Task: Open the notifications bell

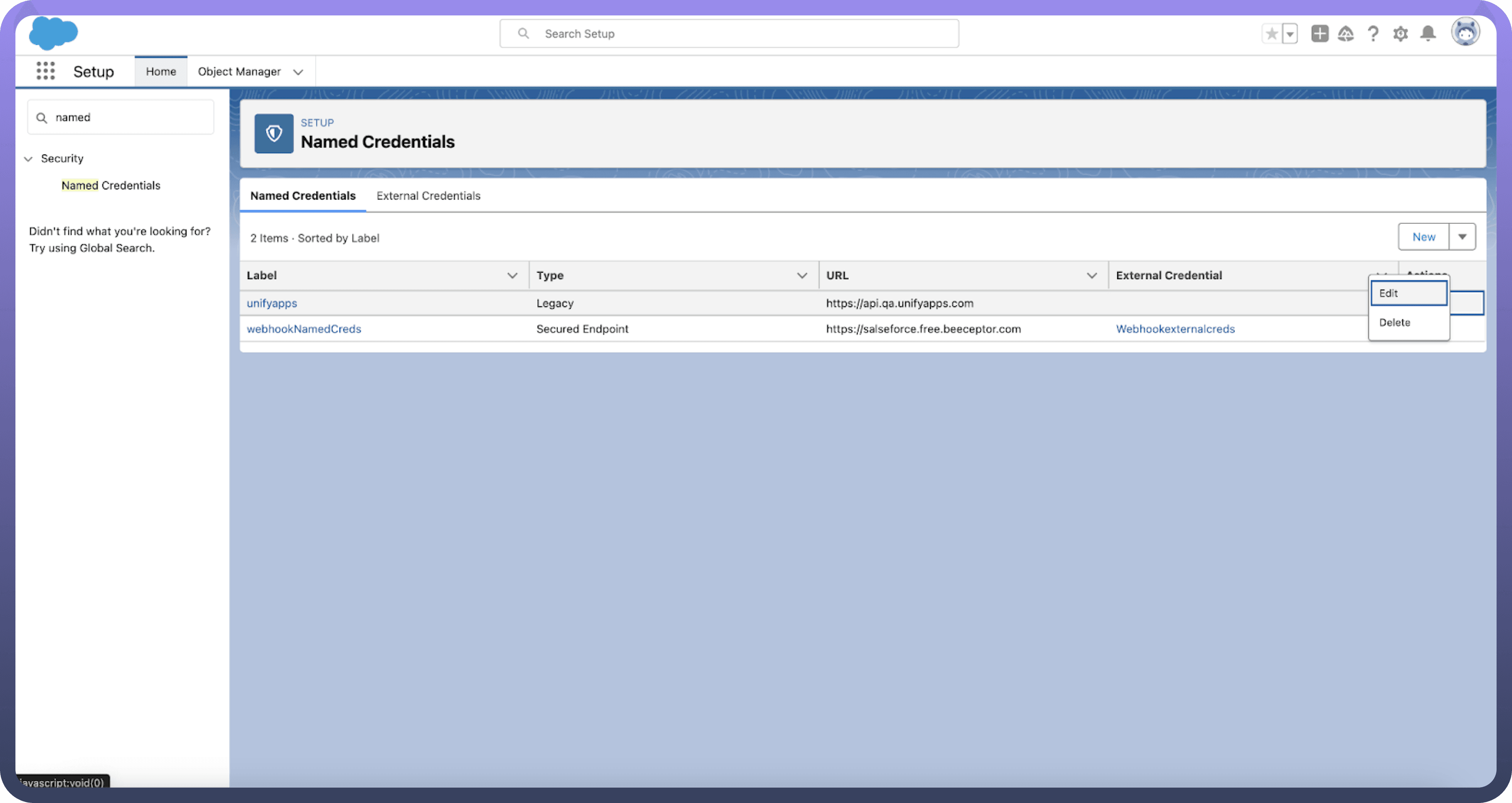Action: pyautogui.click(x=1428, y=34)
